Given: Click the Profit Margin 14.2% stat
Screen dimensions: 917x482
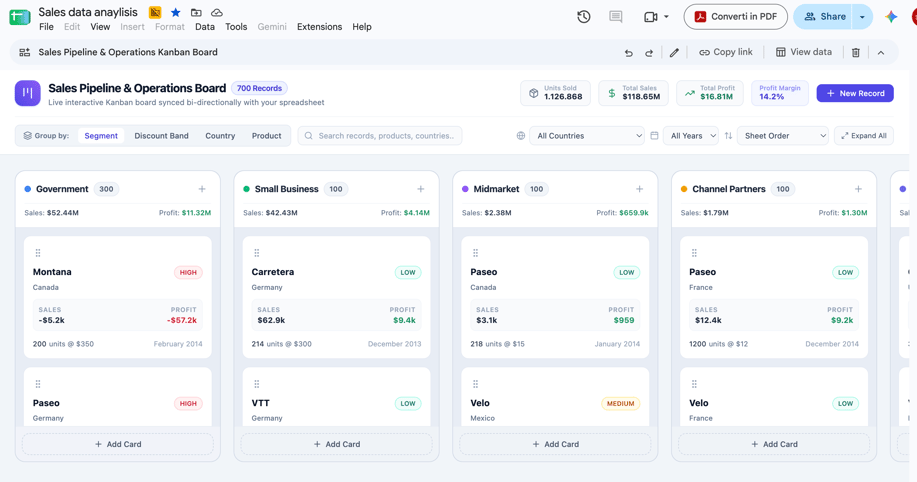Looking at the screenshot, I should pyautogui.click(x=780, y=93).
